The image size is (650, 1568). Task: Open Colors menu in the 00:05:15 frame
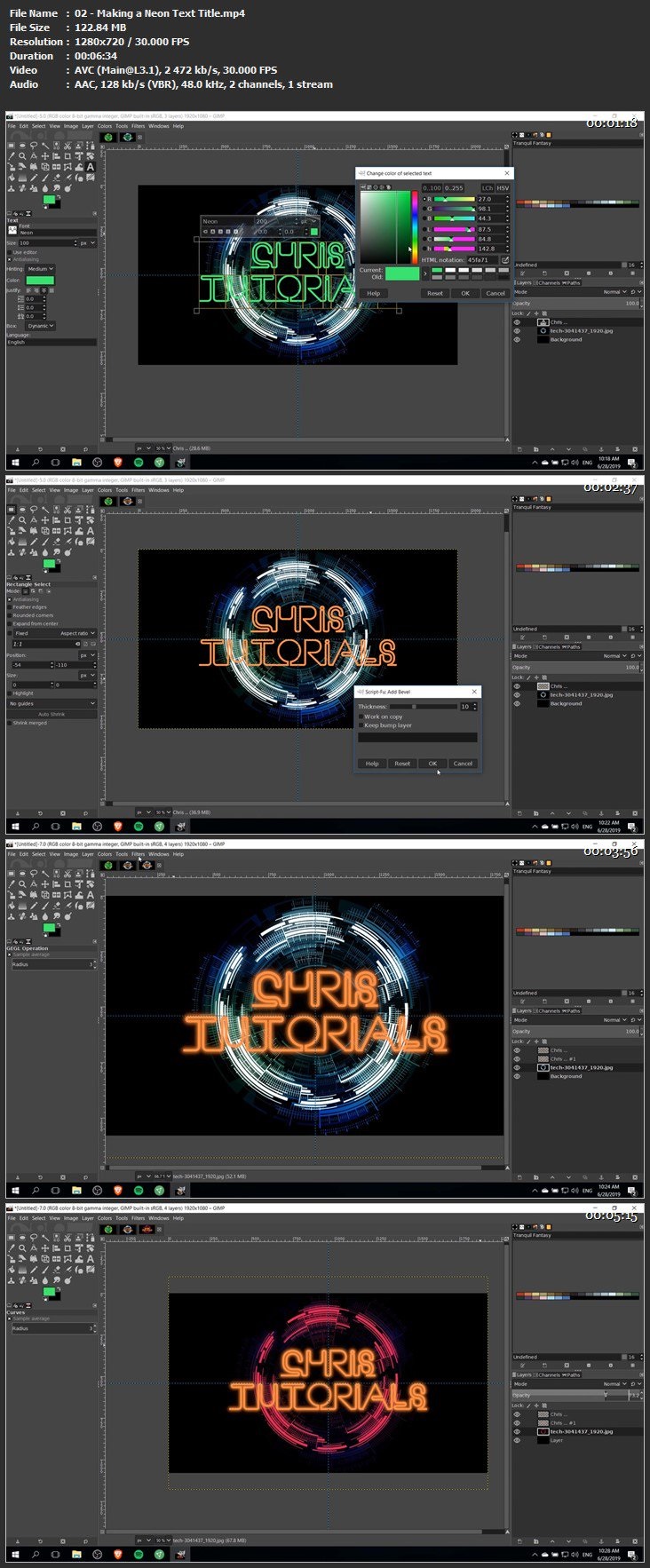(104, 1218)
